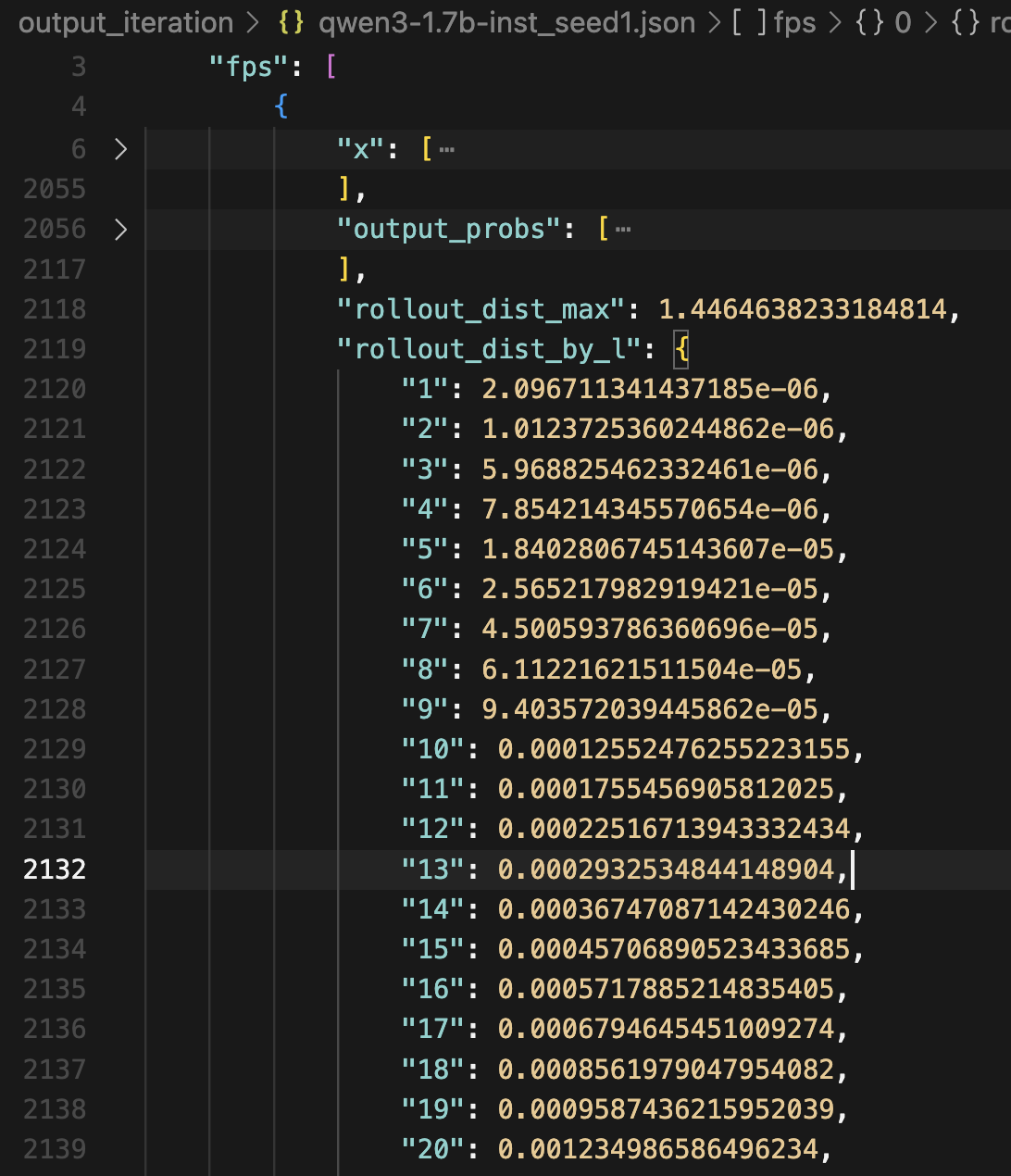Click the highlighted brace after "rollout_dist_by_l"
The image size is (1011, 1176).
click(x=681, y=349)
